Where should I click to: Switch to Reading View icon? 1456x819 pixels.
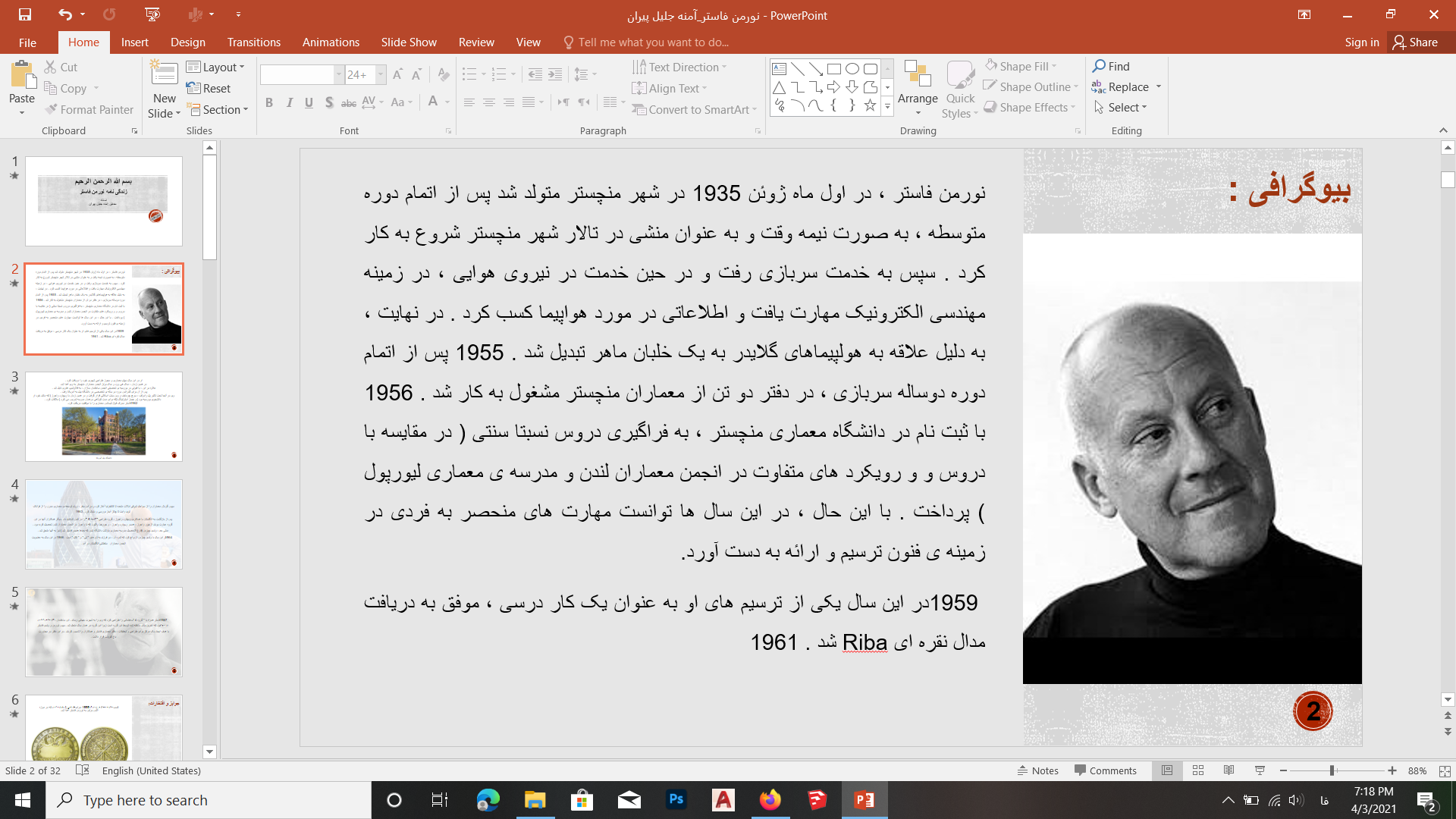1228,770
